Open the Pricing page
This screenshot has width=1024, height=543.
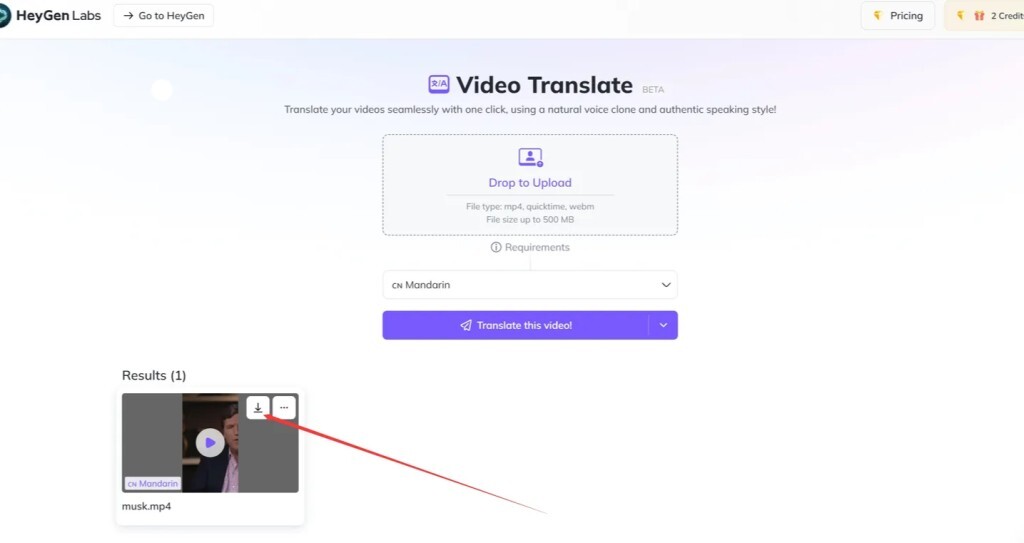pyautogui.click(x=897, y=16)
